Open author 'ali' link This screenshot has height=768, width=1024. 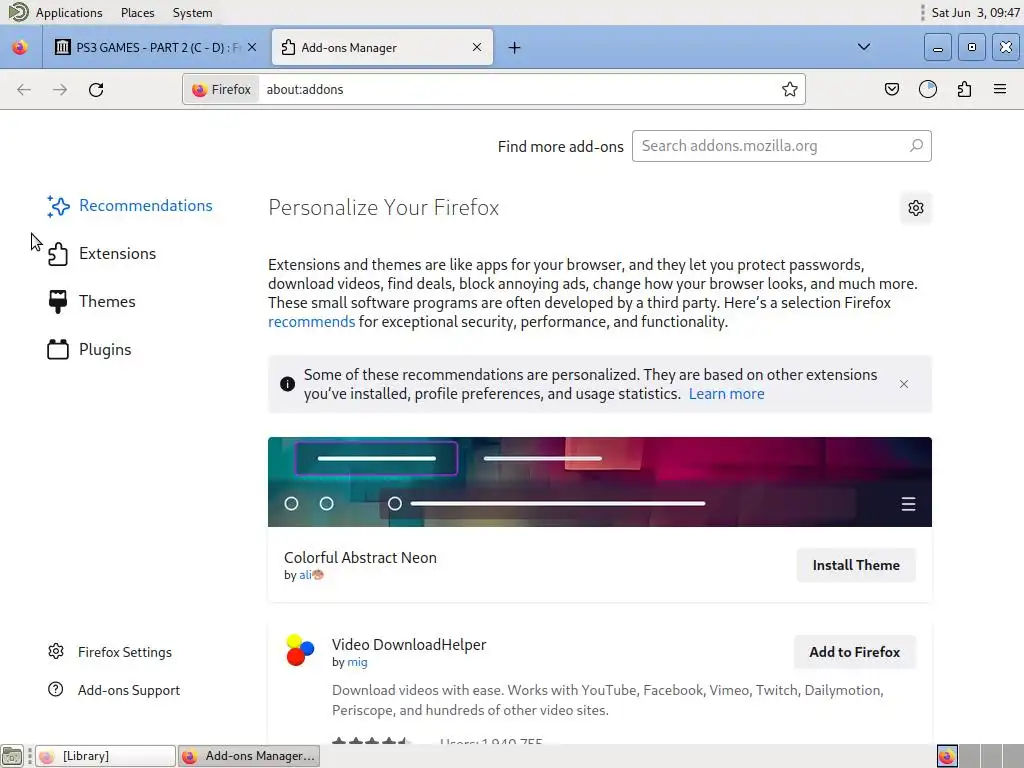[311, 575]
